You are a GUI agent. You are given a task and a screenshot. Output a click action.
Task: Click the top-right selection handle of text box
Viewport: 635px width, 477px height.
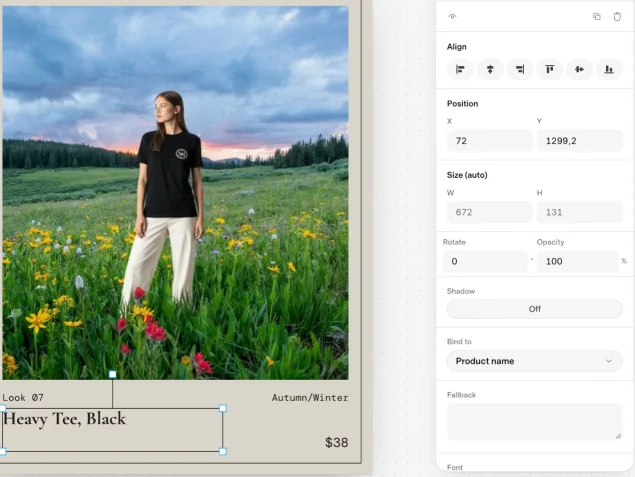click(x=223, y=409)
